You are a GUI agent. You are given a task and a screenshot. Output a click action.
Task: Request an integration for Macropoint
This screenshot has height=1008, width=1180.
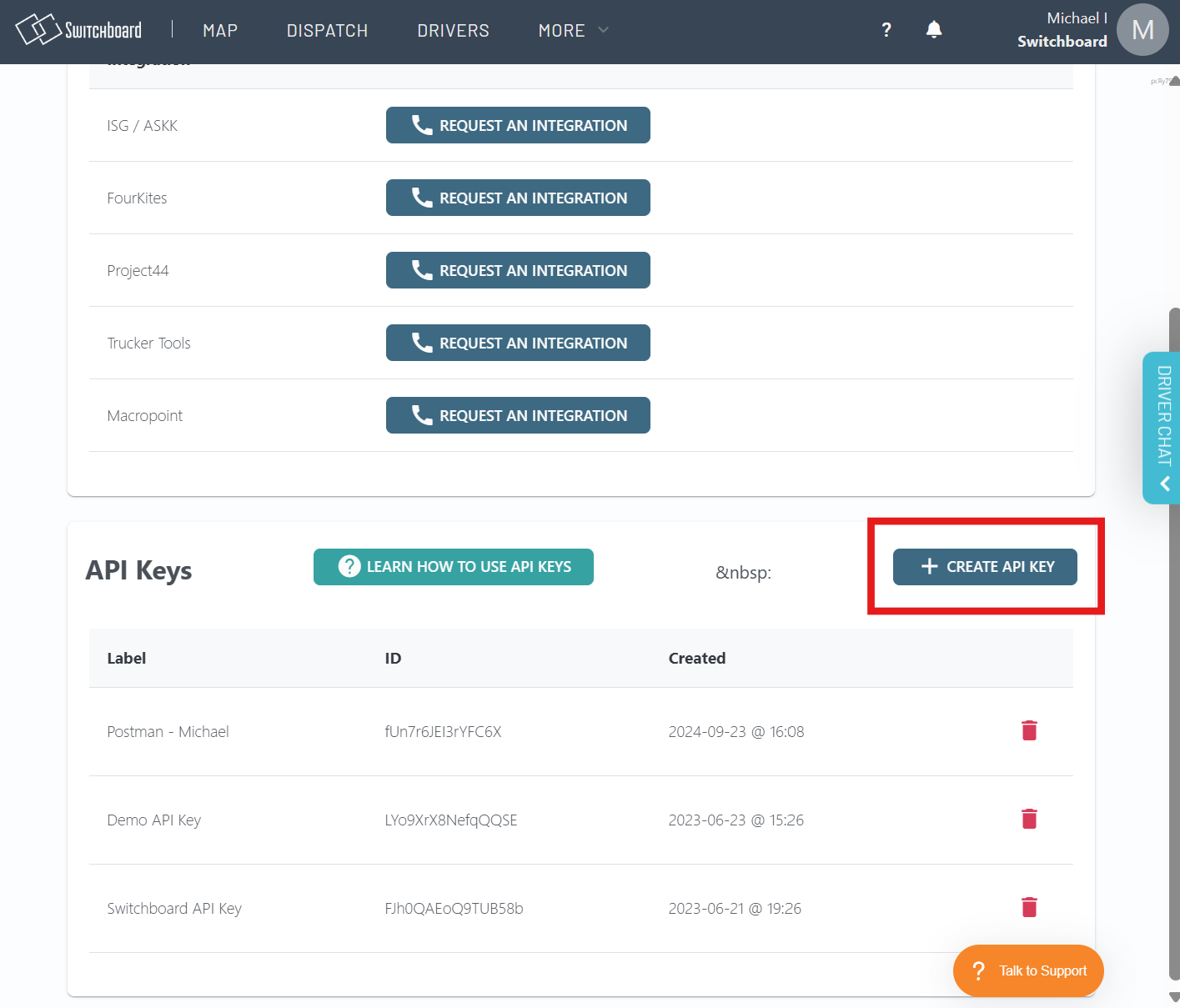click(x=517, y=415)
